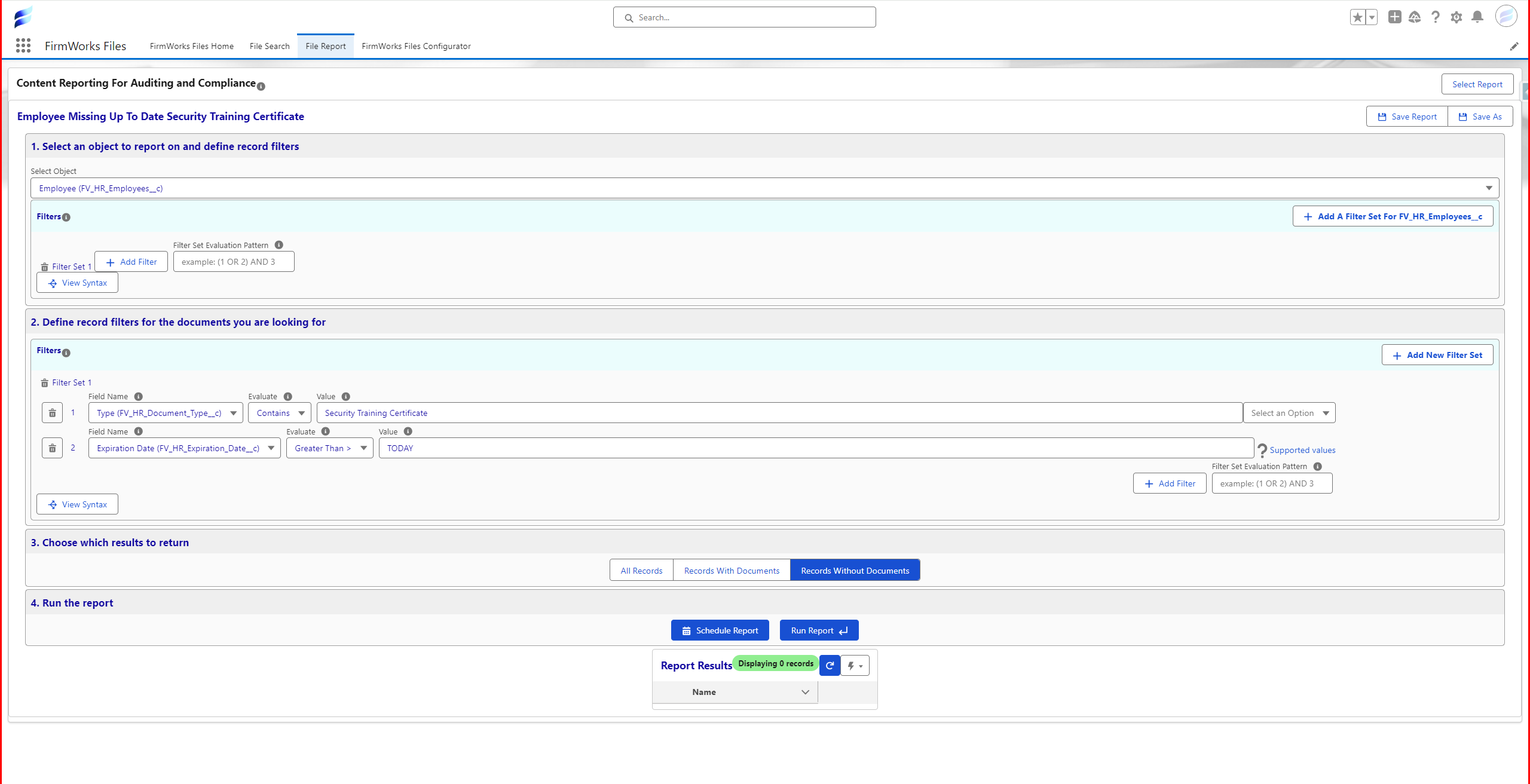Delete filter row 2 with its trash icon

[52, 448]
